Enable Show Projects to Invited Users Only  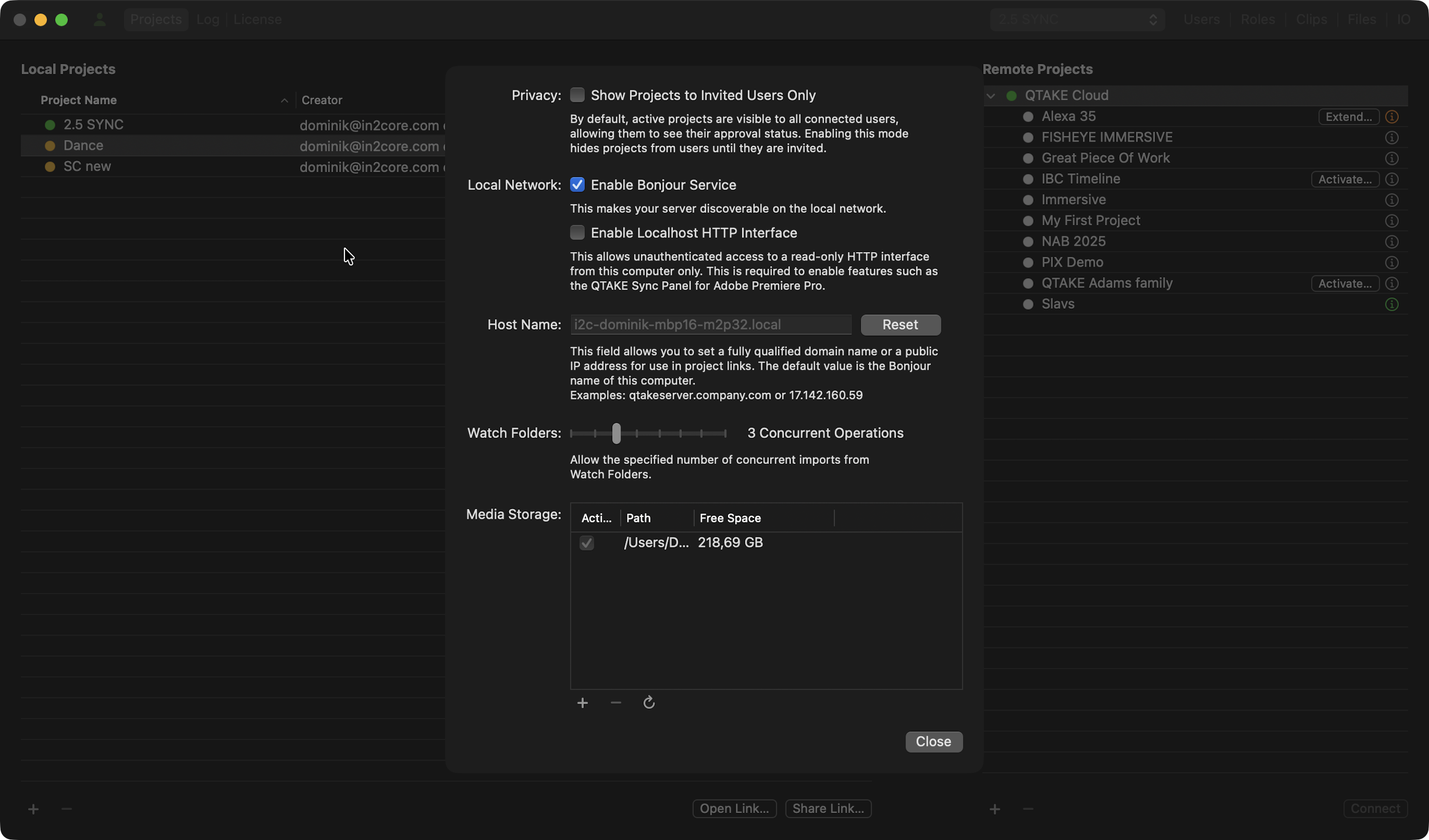coord(578,95)
